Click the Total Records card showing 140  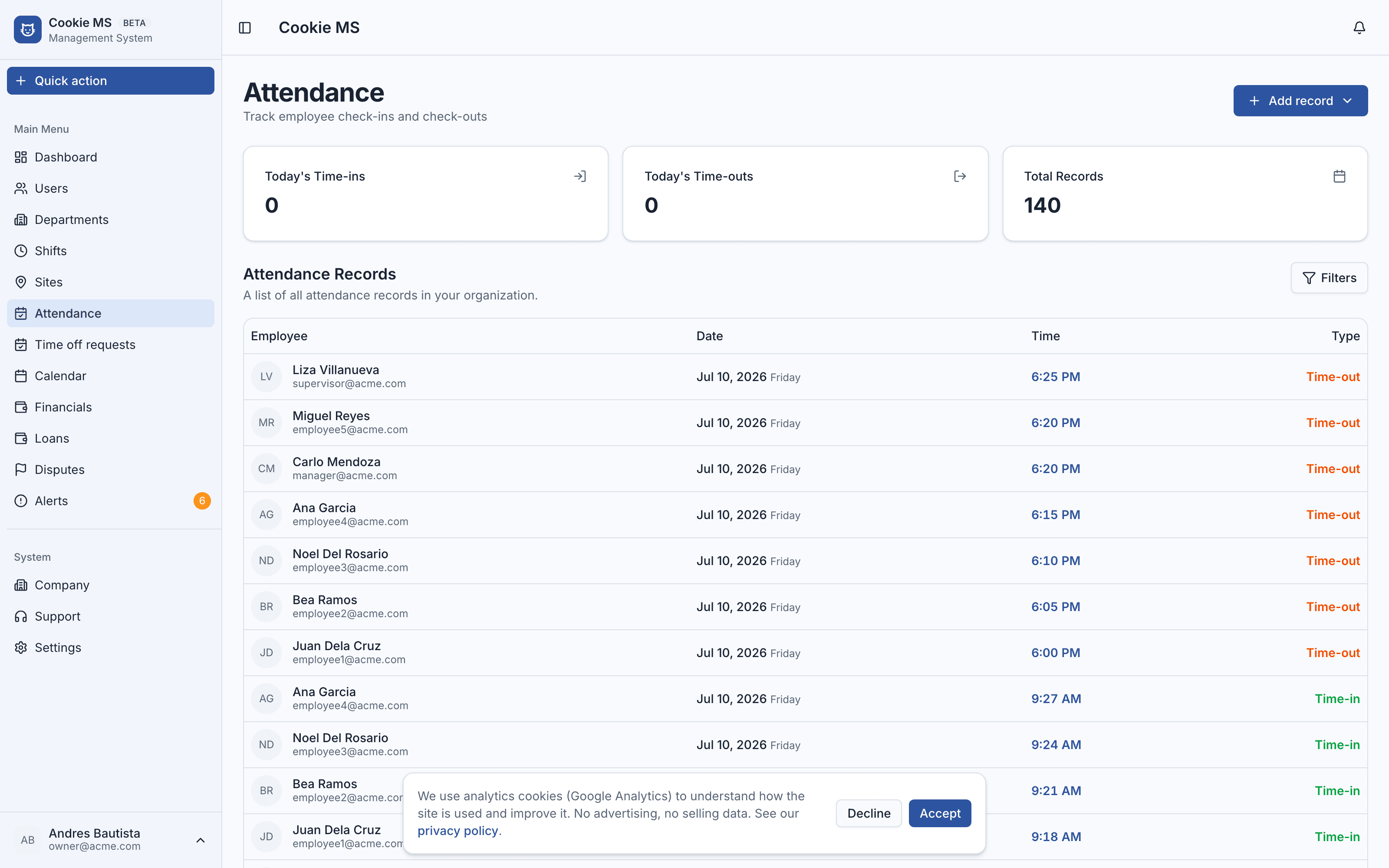(1185, 194)
